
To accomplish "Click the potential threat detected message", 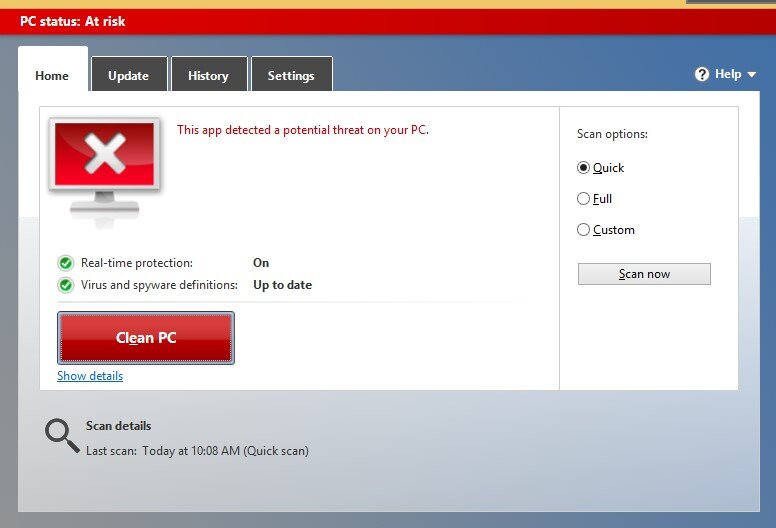I will coord(303,130).
